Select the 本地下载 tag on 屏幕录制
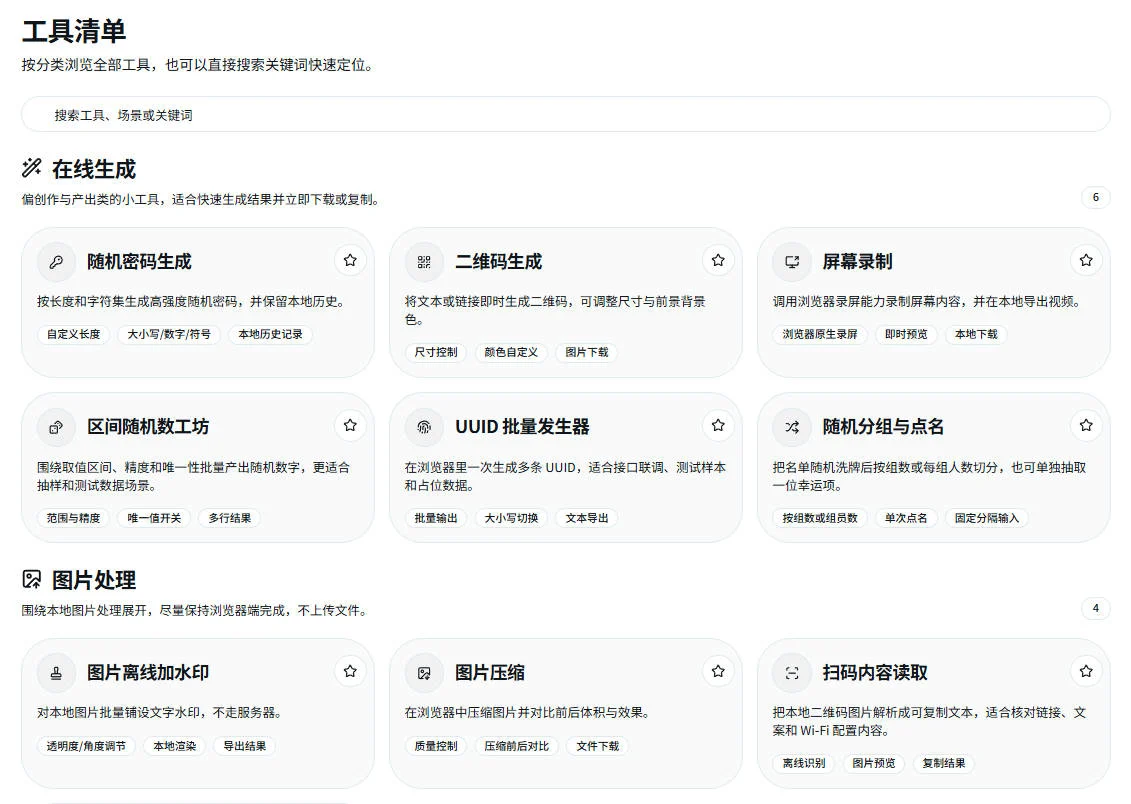This screenshot has width=1131, height=804. [x=975, y=334]
